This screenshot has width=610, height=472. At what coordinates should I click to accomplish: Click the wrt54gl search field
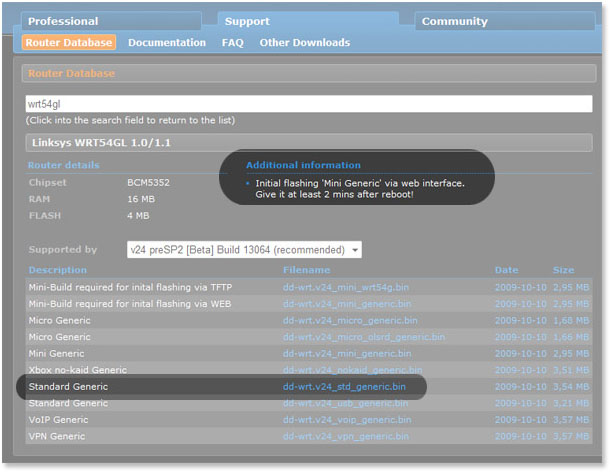click(309, 104)
